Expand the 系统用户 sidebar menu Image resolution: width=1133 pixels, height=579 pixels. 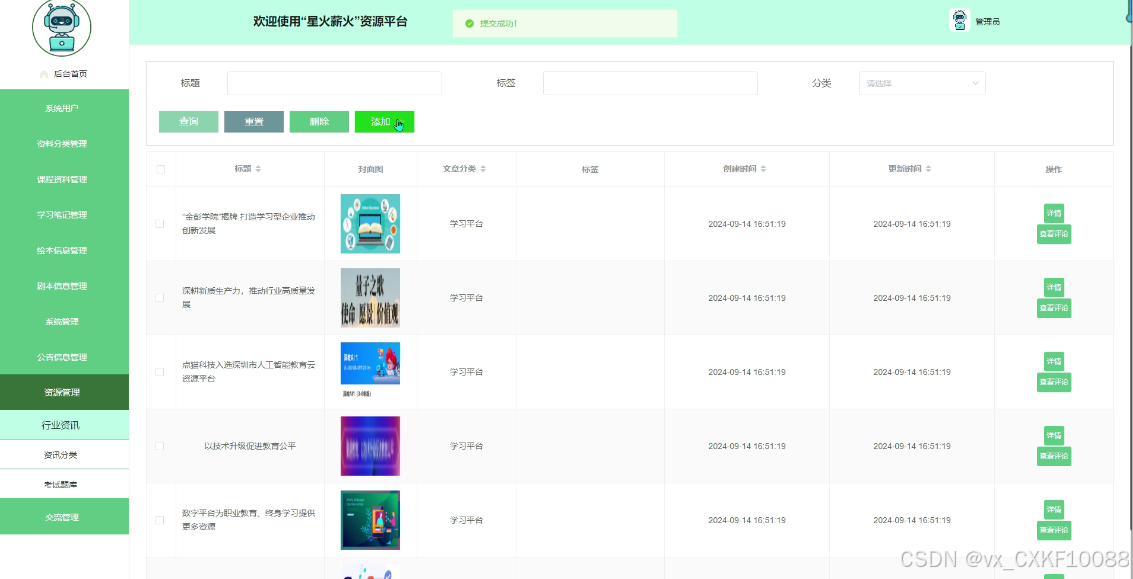(64, 108)
